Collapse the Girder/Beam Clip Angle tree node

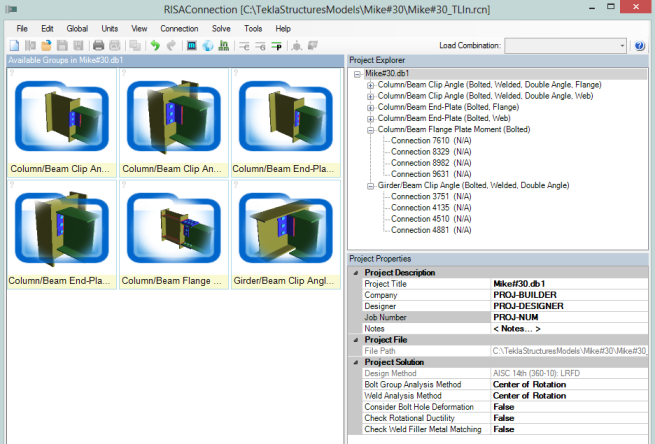[371, 185]
